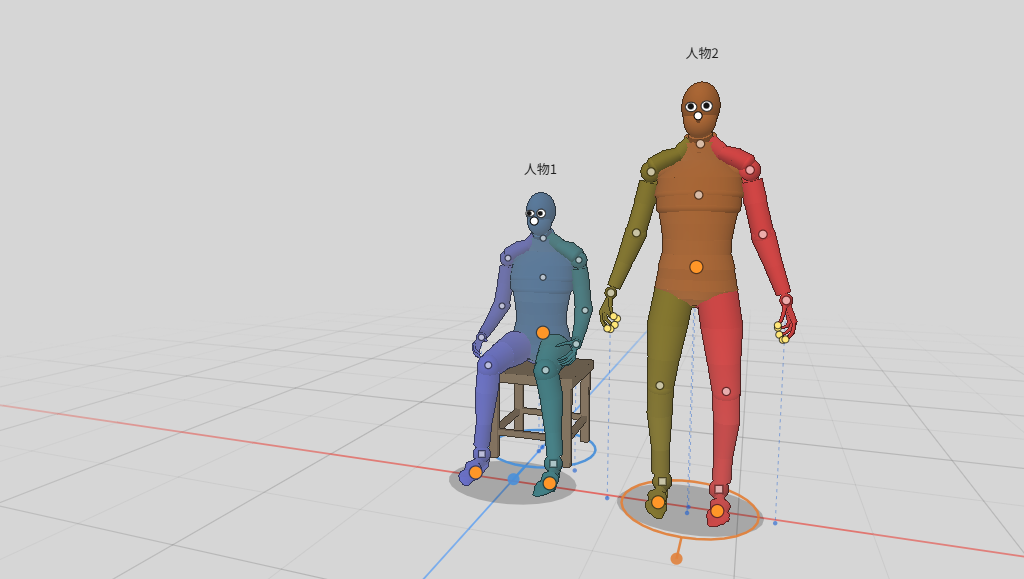
Task: Click the olive wrist joint of 人物2
Action: [611, 292]
